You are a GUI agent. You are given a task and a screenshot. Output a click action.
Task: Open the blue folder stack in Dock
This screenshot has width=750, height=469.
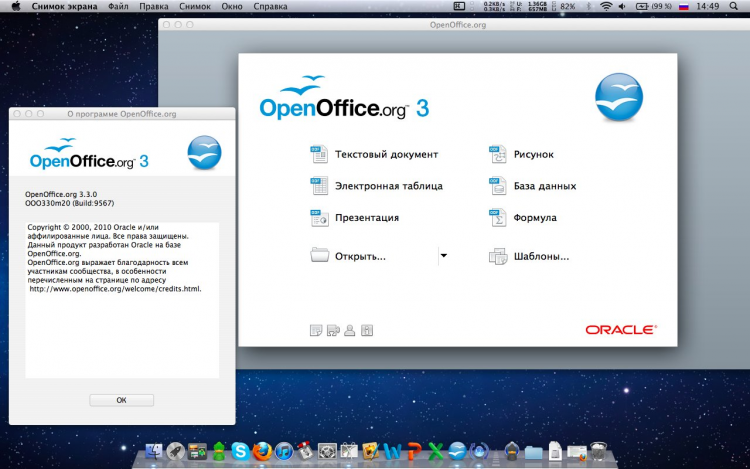click(533, 451)
